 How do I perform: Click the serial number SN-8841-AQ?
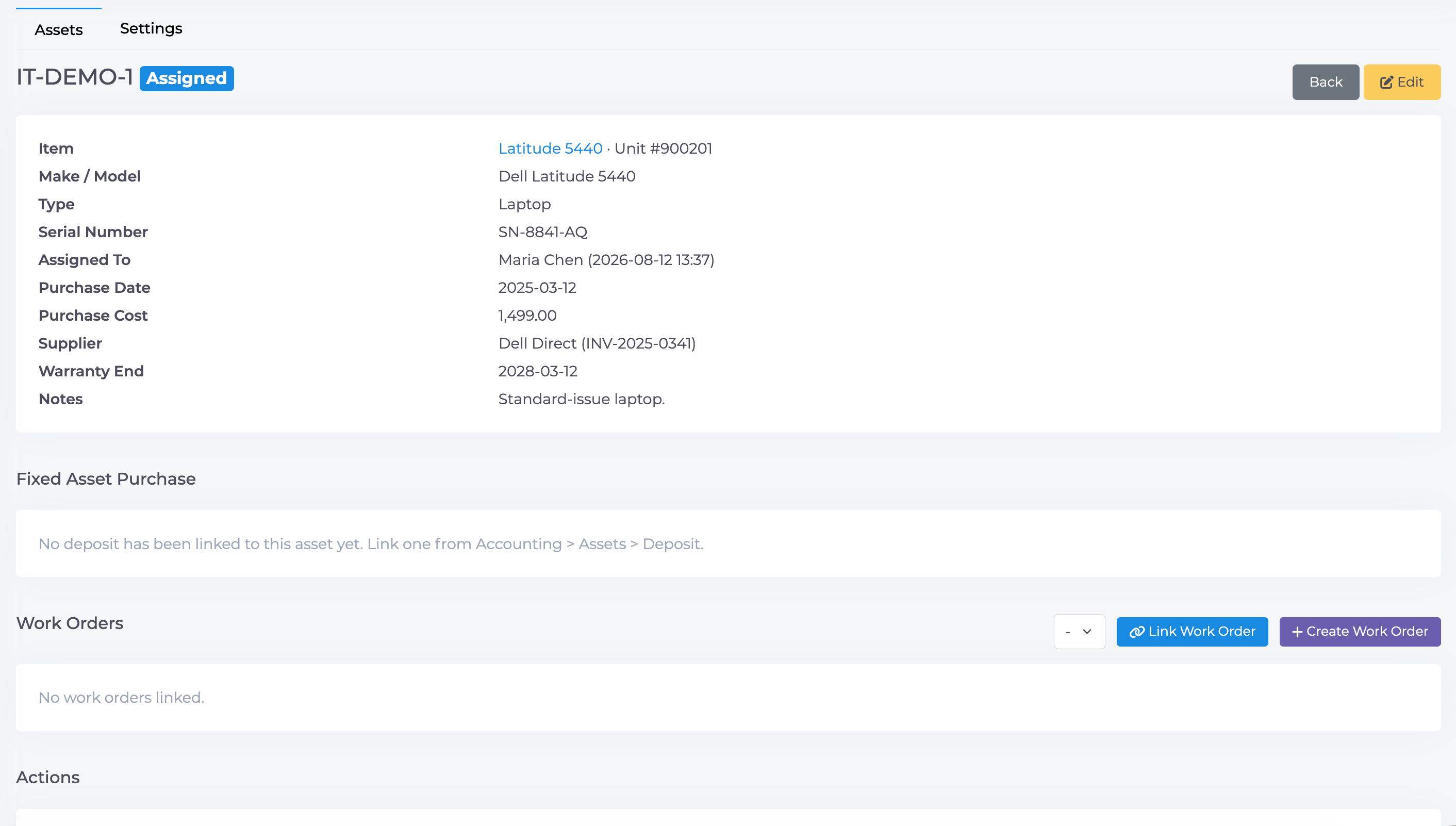[x=543, y=232]
